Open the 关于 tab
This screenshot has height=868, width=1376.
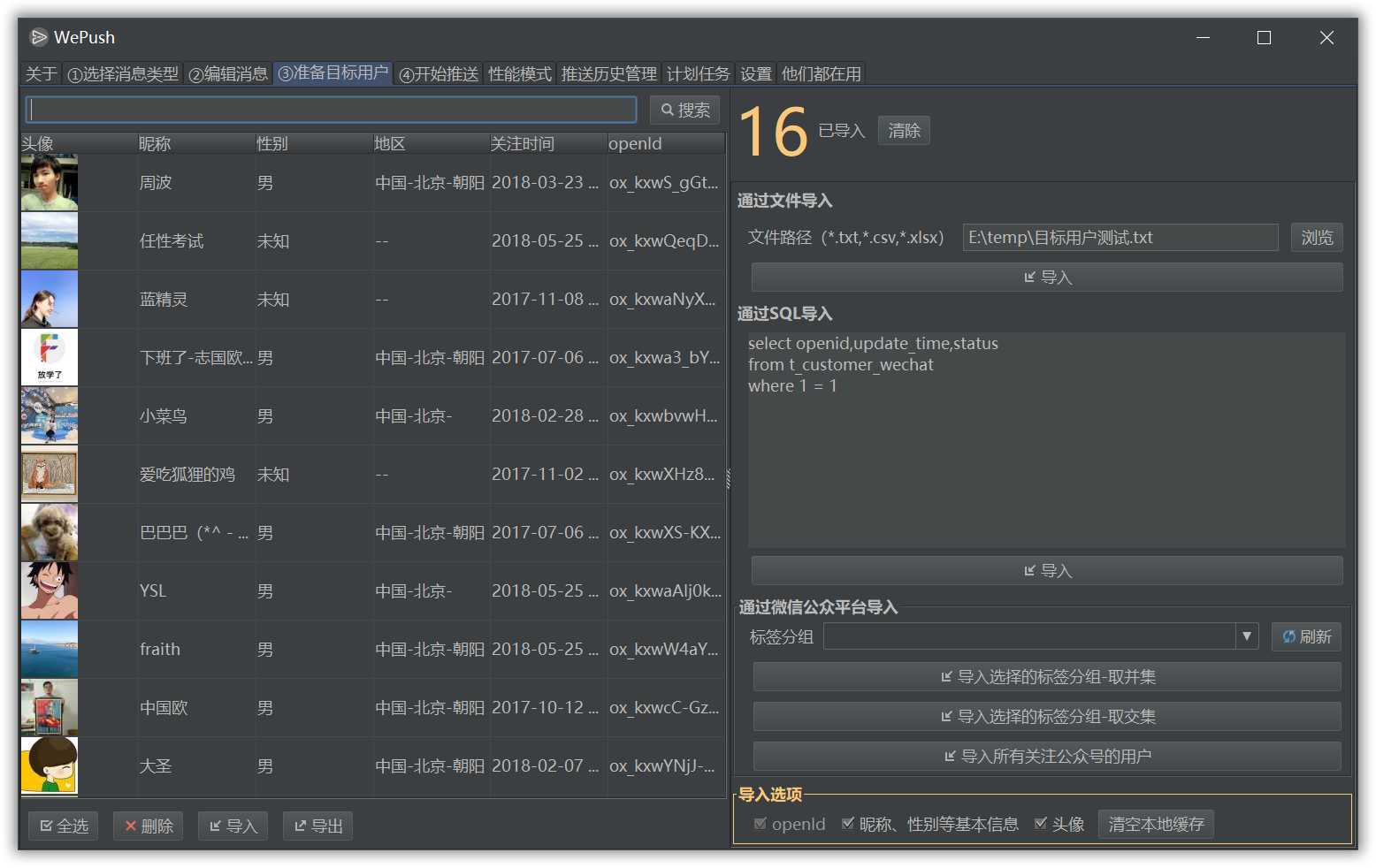(41, 74)
